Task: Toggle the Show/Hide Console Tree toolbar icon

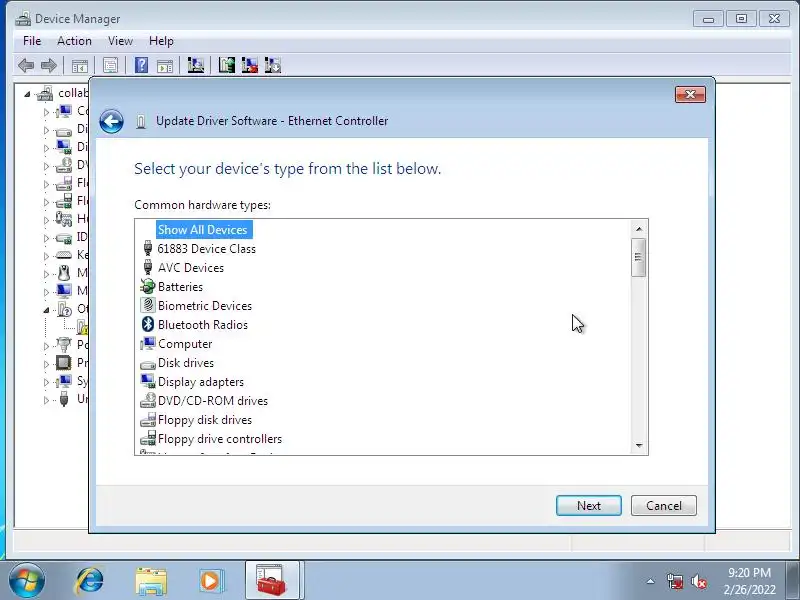Action: click(x=80, y=65)
